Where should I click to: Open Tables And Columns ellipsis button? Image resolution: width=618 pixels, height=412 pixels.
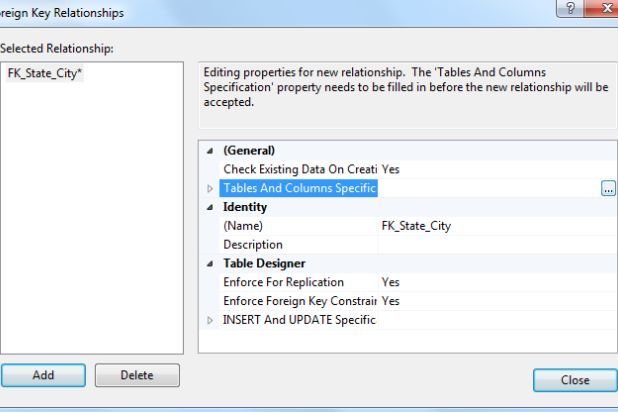pyautogui.click(x=608, y=188)
